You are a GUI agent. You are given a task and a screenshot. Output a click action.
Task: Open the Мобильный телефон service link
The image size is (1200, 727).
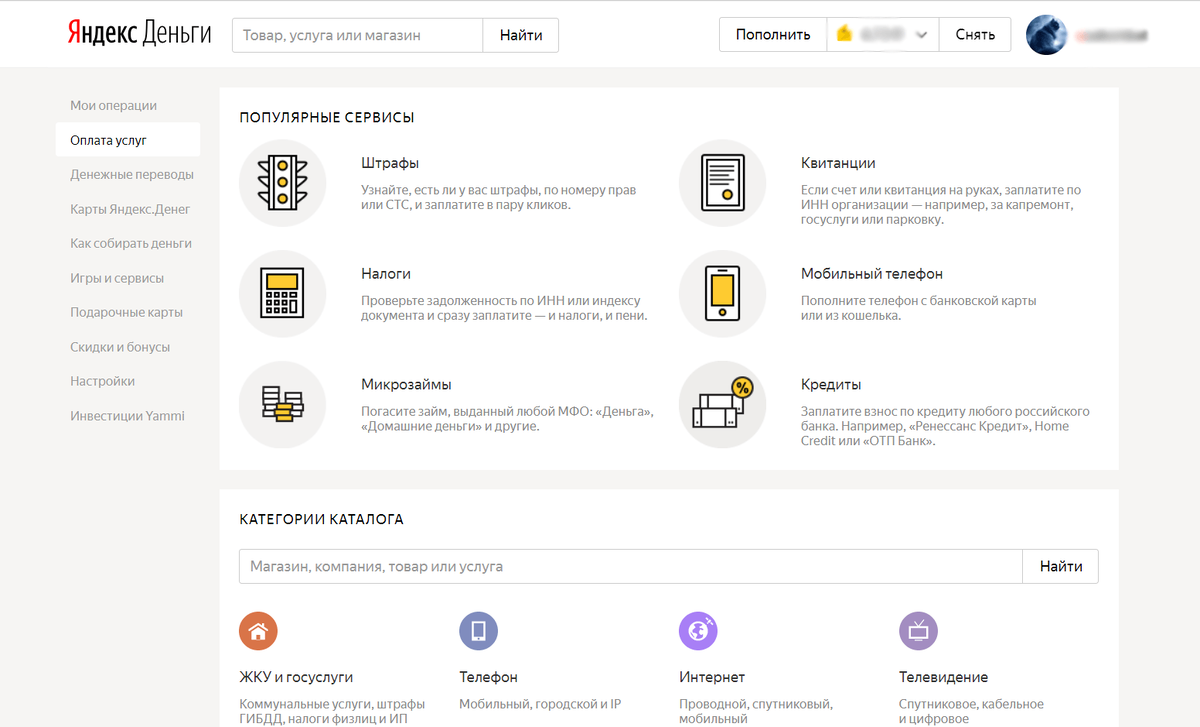pyautogui.click(x=872, y=273)
